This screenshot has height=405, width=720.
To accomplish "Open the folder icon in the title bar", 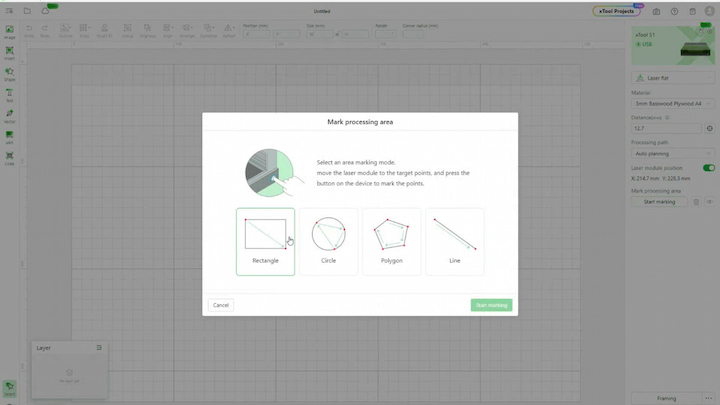I will click(x=27, y=11).
